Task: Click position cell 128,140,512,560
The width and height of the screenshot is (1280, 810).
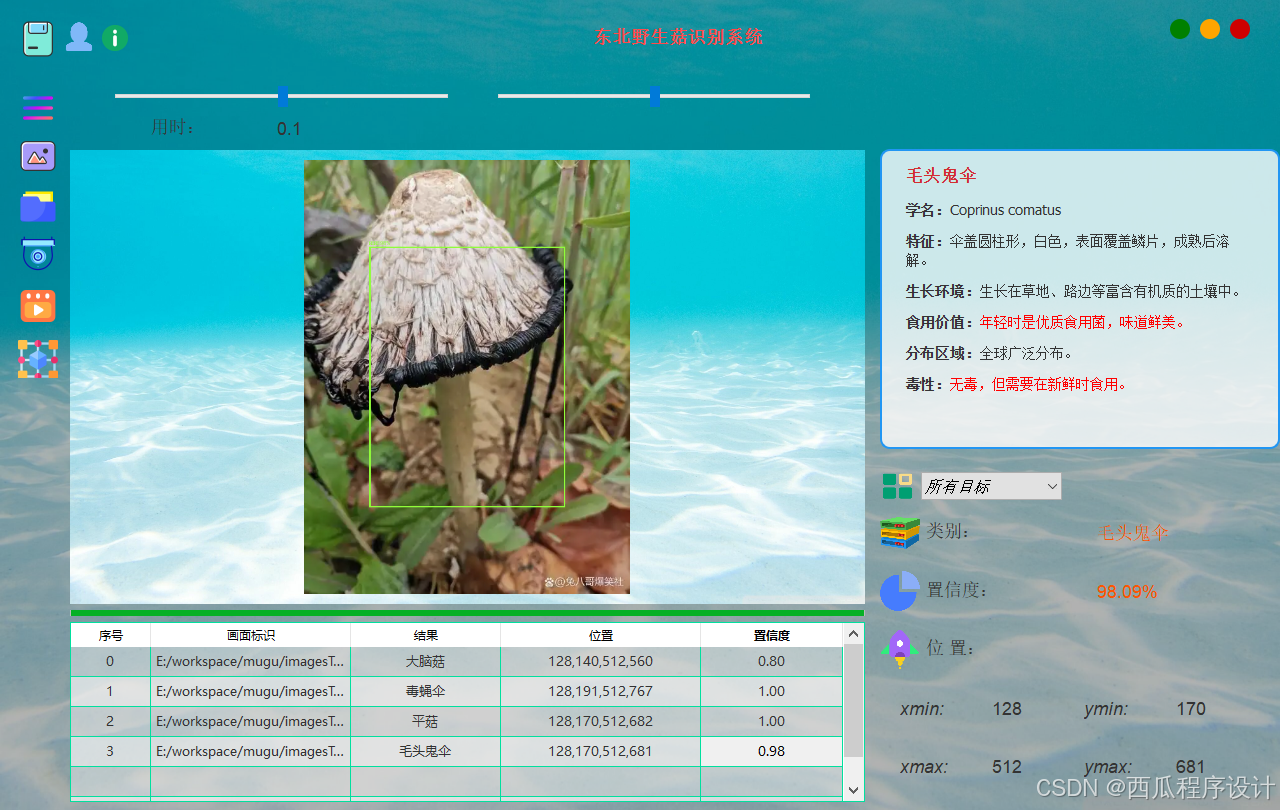Action: (601, 661)
